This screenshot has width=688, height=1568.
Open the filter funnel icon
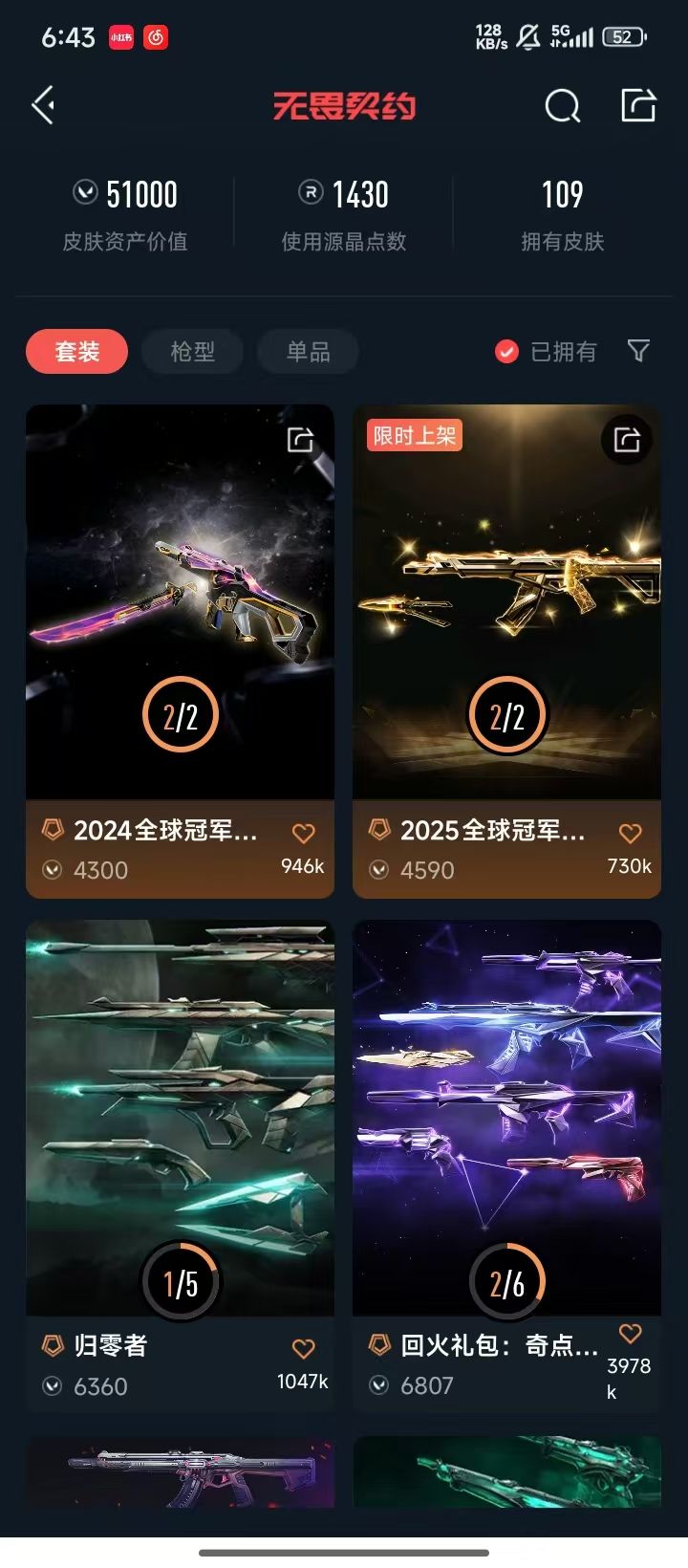638,351
